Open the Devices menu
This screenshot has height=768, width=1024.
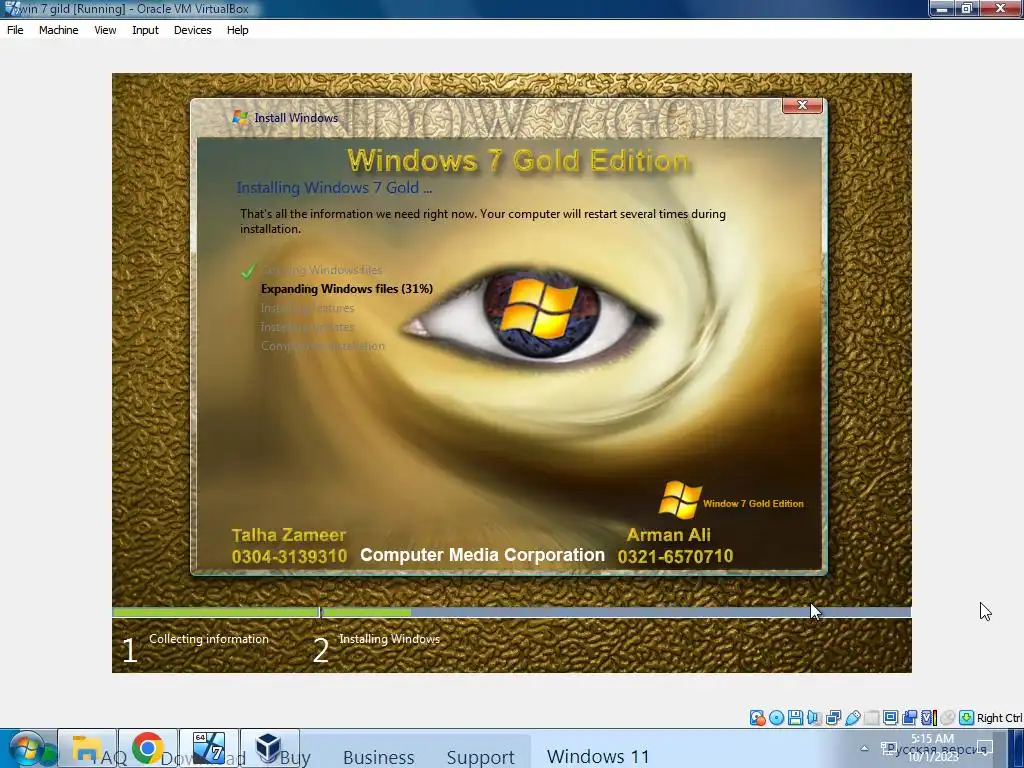tap(192, 30)
